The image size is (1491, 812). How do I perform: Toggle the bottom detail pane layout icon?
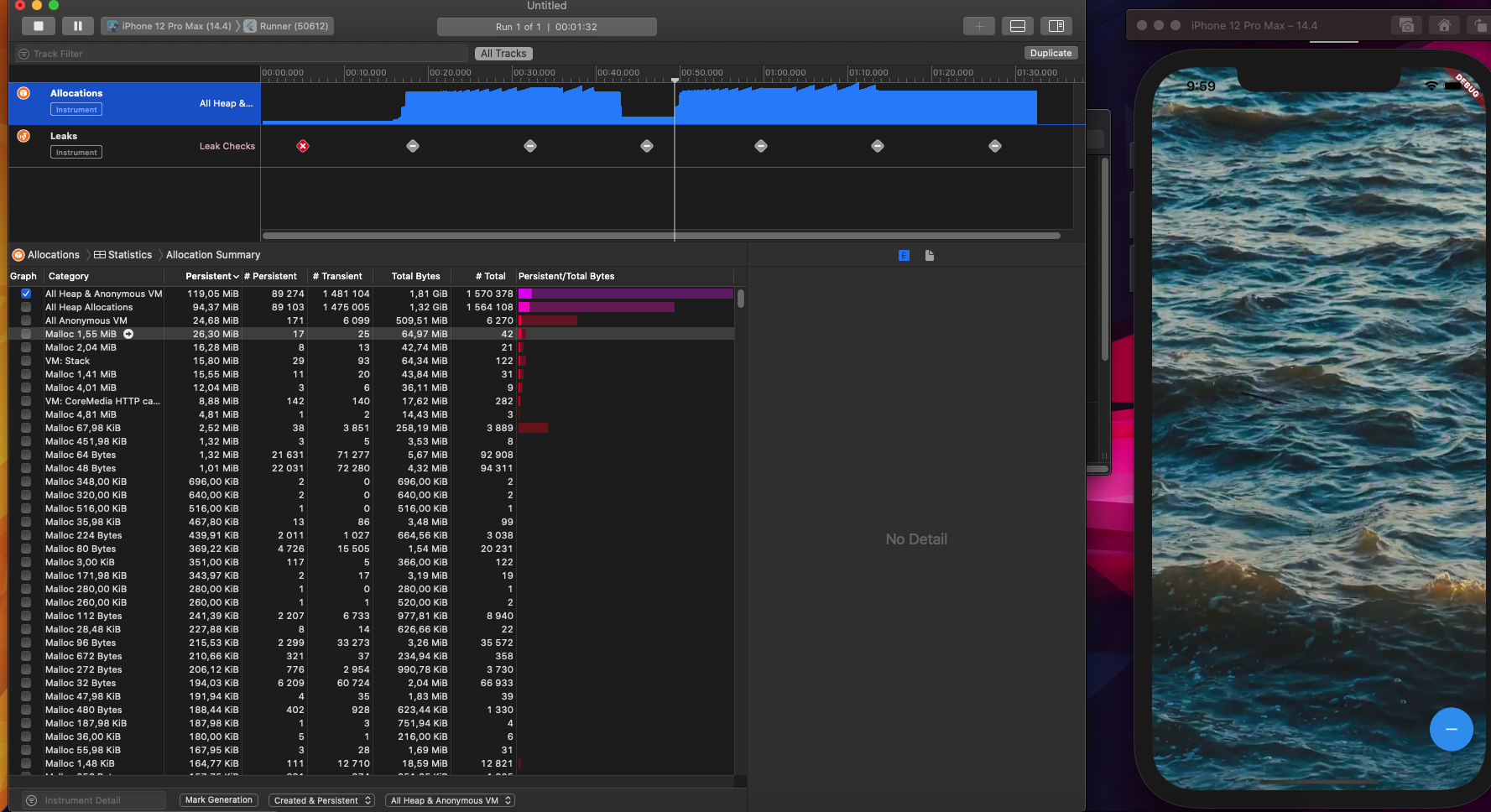click(x=1017, y=26)
